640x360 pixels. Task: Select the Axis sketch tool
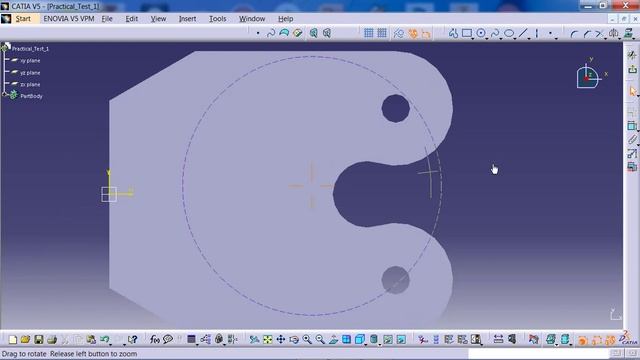536,33
